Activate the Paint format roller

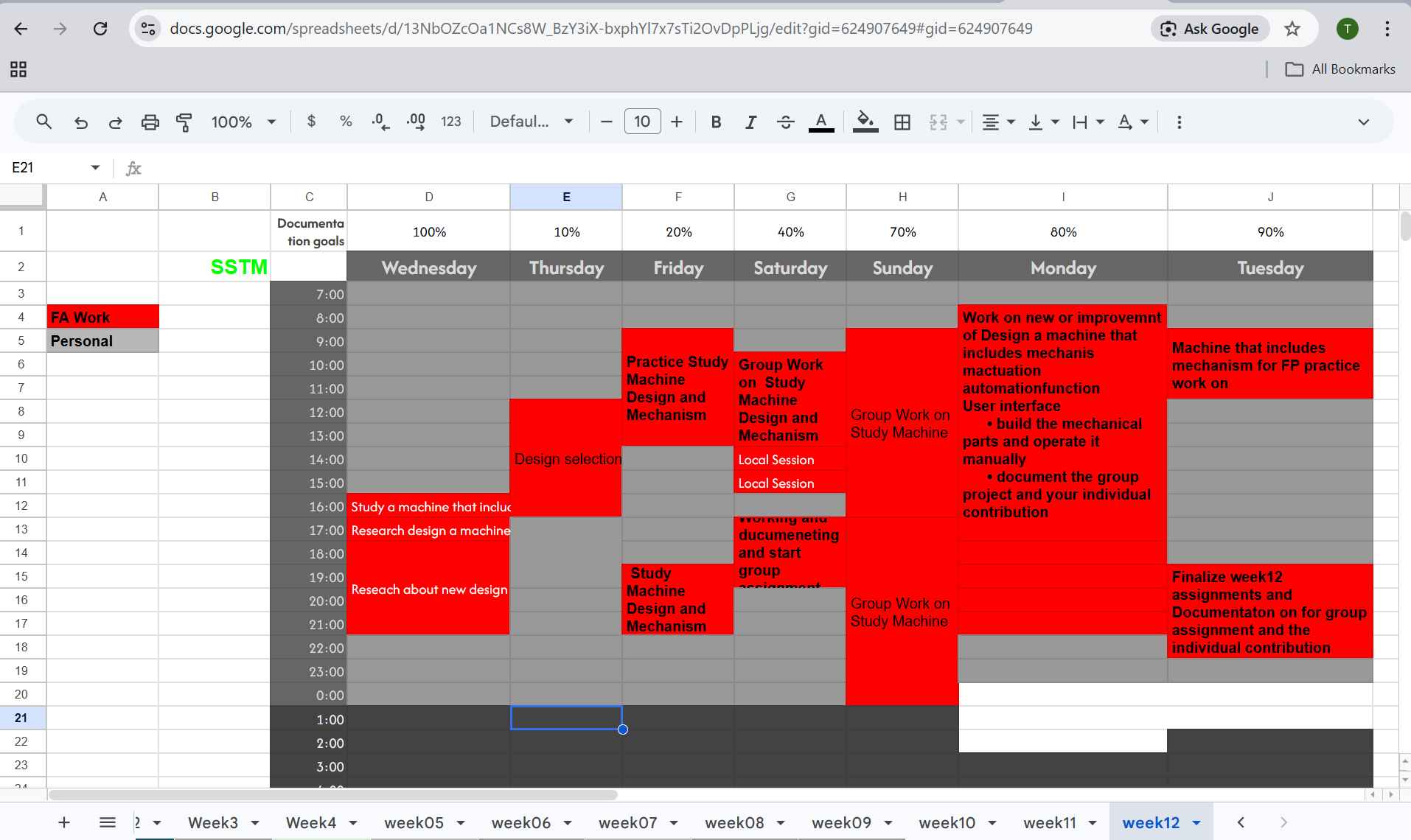click(184, 122)
